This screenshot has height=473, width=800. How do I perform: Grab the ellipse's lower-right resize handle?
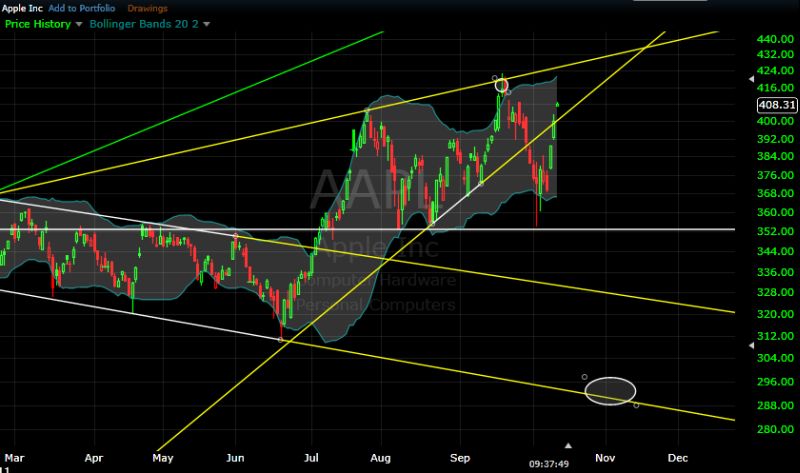[x=636, y=406]
